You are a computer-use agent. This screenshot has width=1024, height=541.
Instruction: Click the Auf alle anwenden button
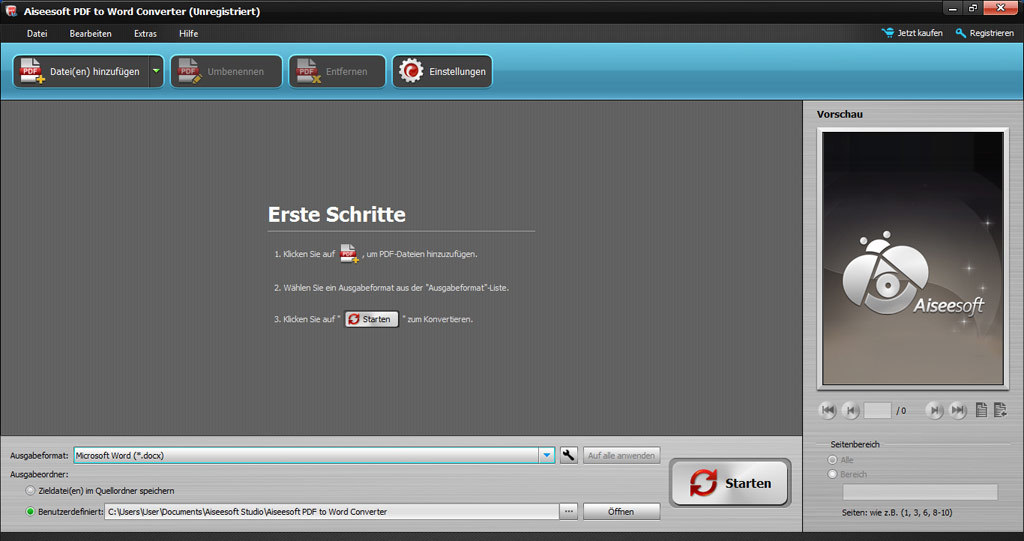(621, 455)
